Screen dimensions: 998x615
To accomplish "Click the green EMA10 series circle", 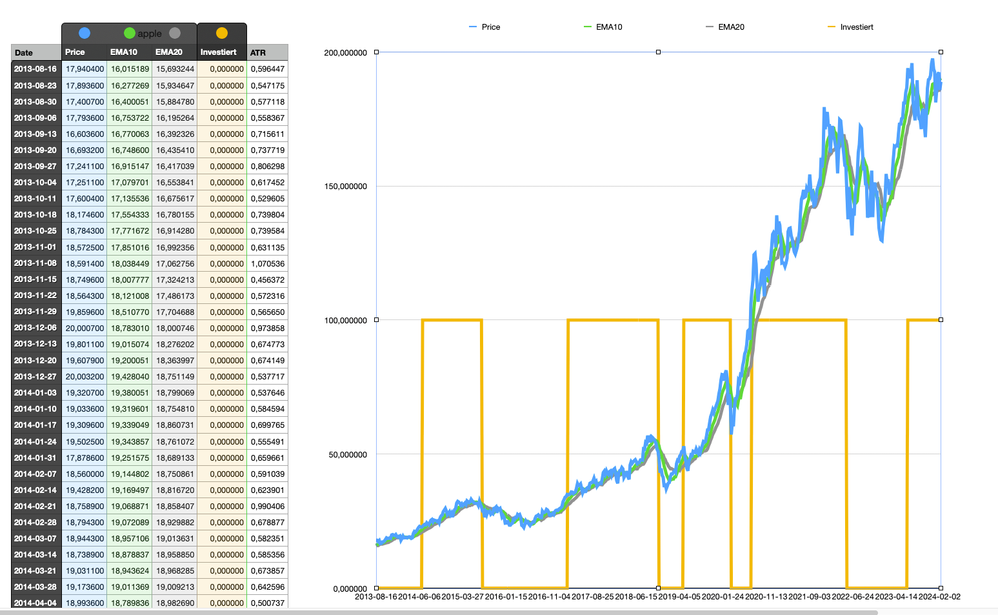I will [130, 33].
